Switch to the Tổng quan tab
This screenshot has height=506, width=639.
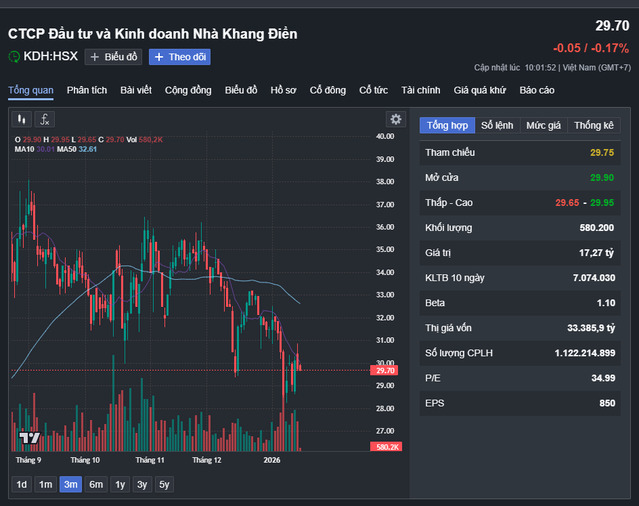pyautogui.click(x=31, y=90)
